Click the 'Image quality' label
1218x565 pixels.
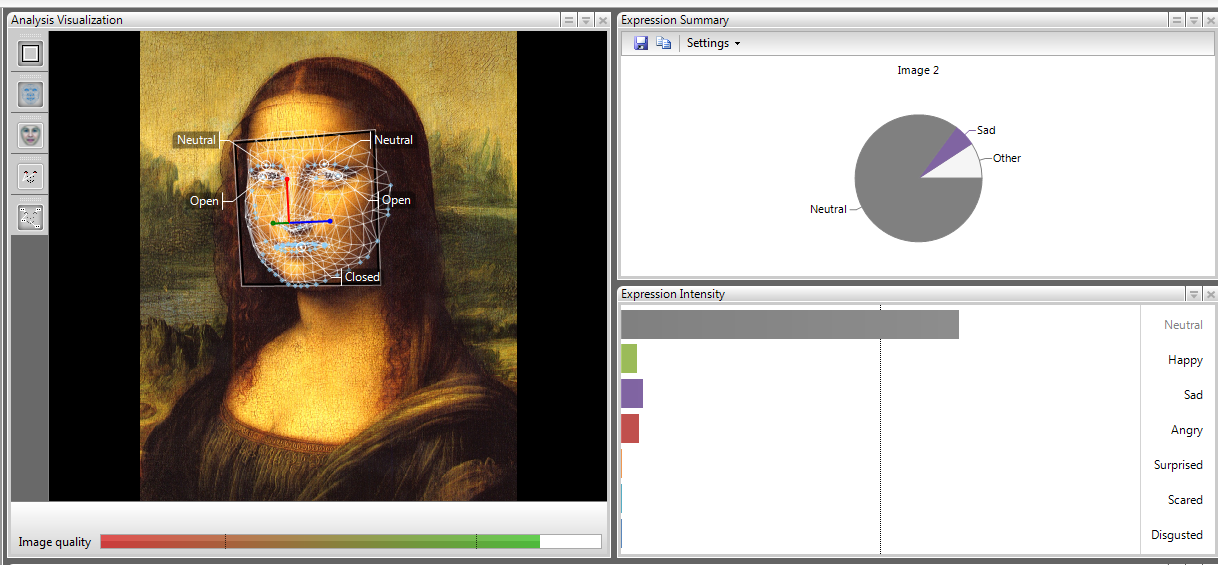55,542
